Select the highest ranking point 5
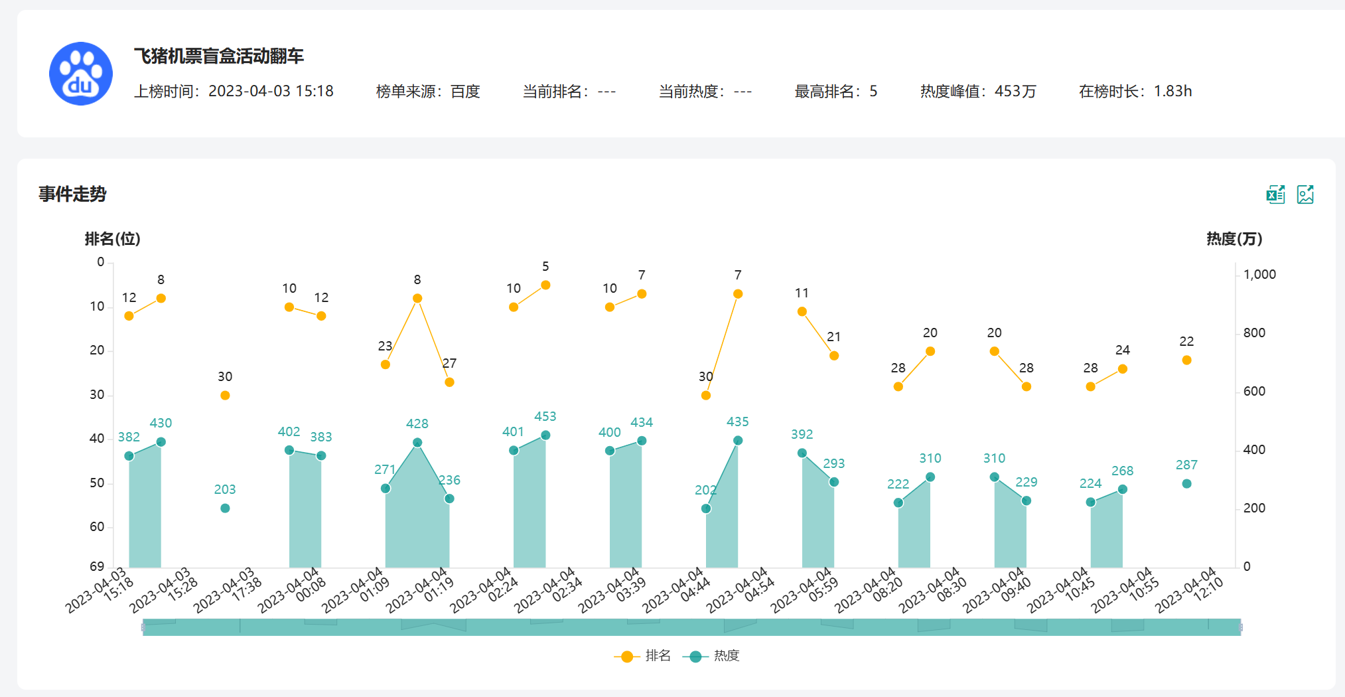The width and height of the screenshot is (1345, 697). [x=545, y=285]
